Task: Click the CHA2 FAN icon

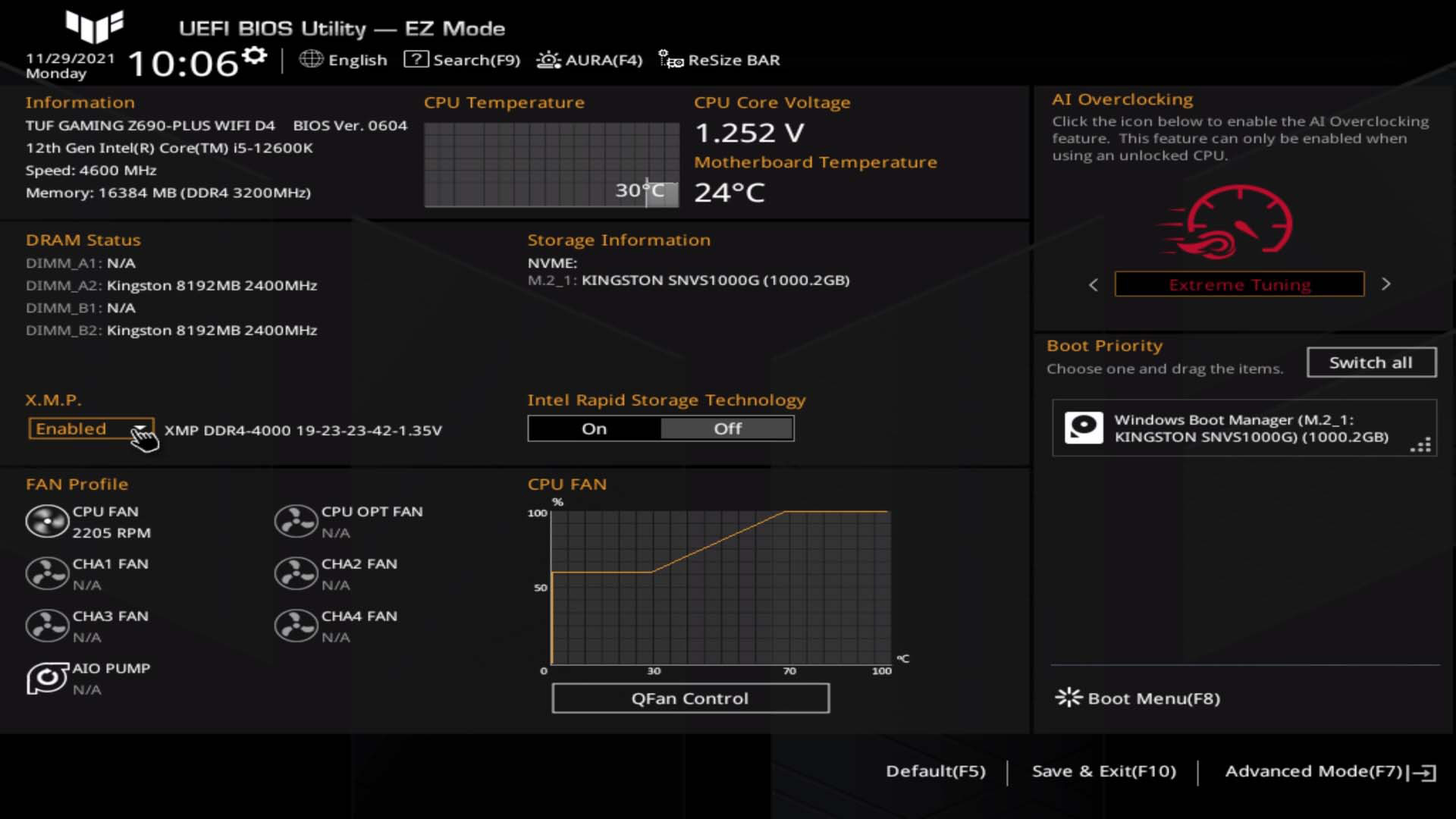Action: [296, 574]
